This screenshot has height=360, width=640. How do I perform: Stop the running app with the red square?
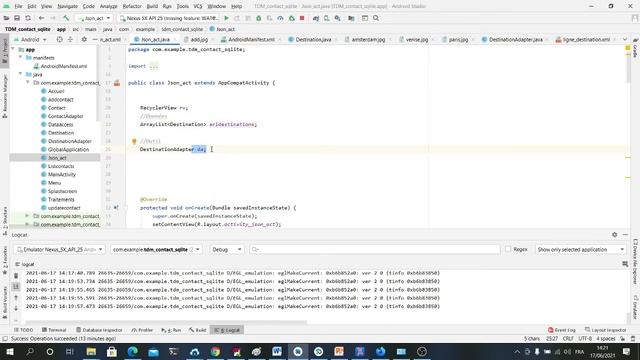302,18
